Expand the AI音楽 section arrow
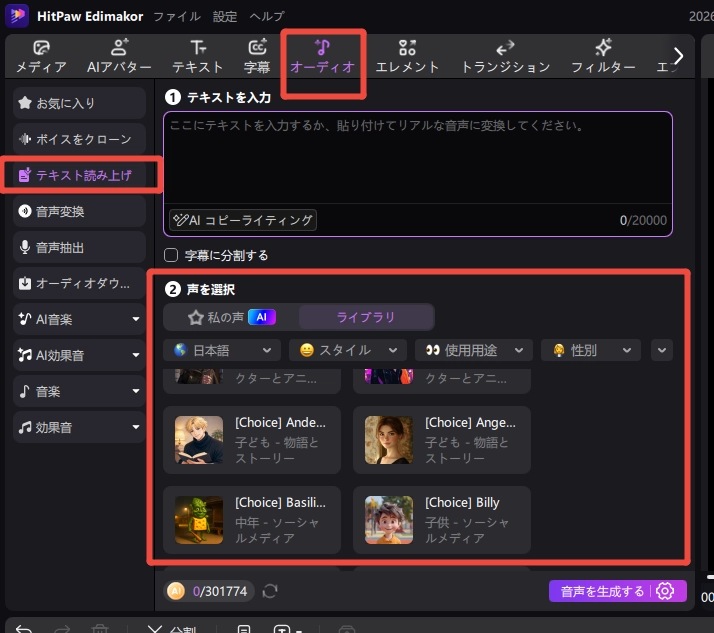Screen dimensions: 714x633 tap(136, 319)
